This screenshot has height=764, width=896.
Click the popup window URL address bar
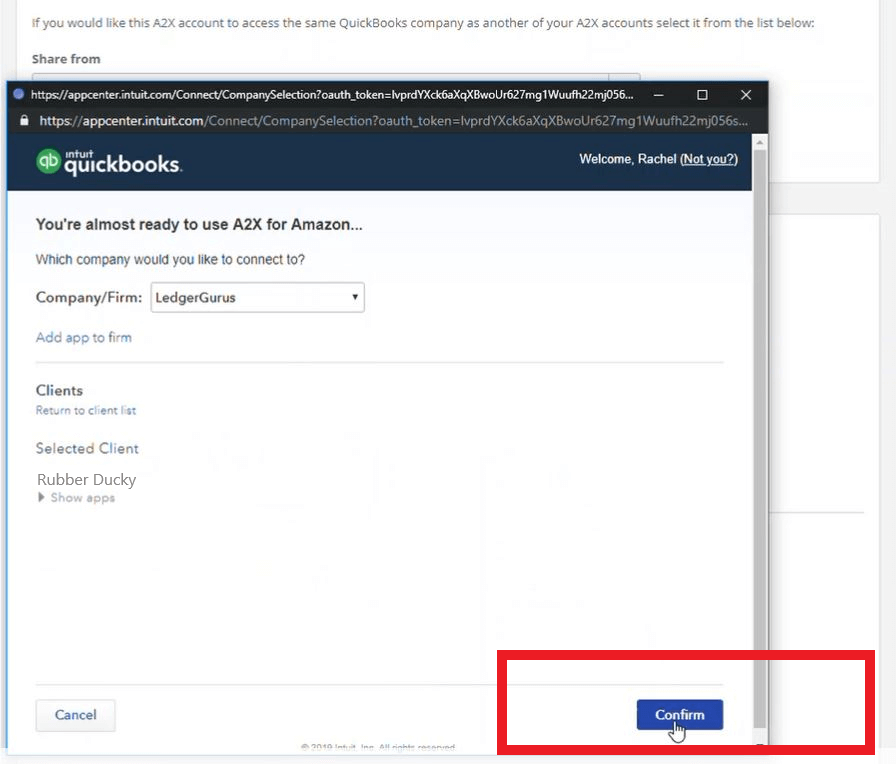(393, 121)
